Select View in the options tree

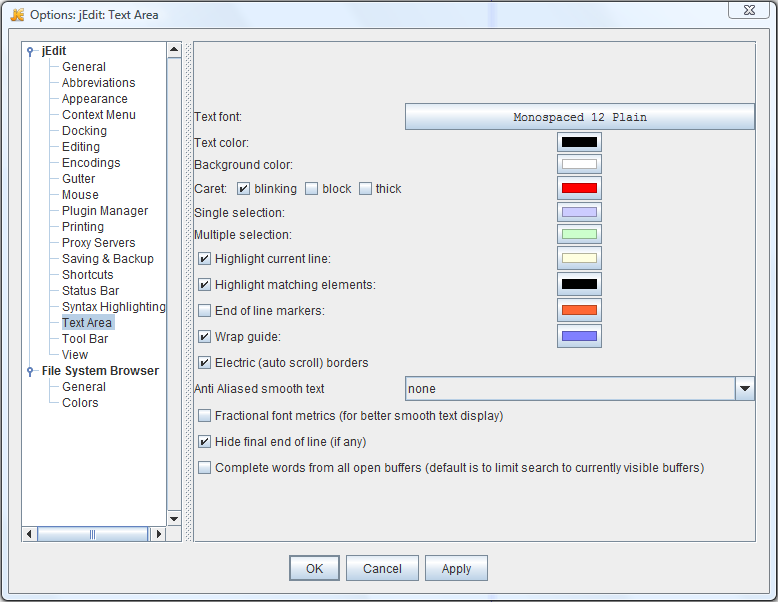[75, 355]
